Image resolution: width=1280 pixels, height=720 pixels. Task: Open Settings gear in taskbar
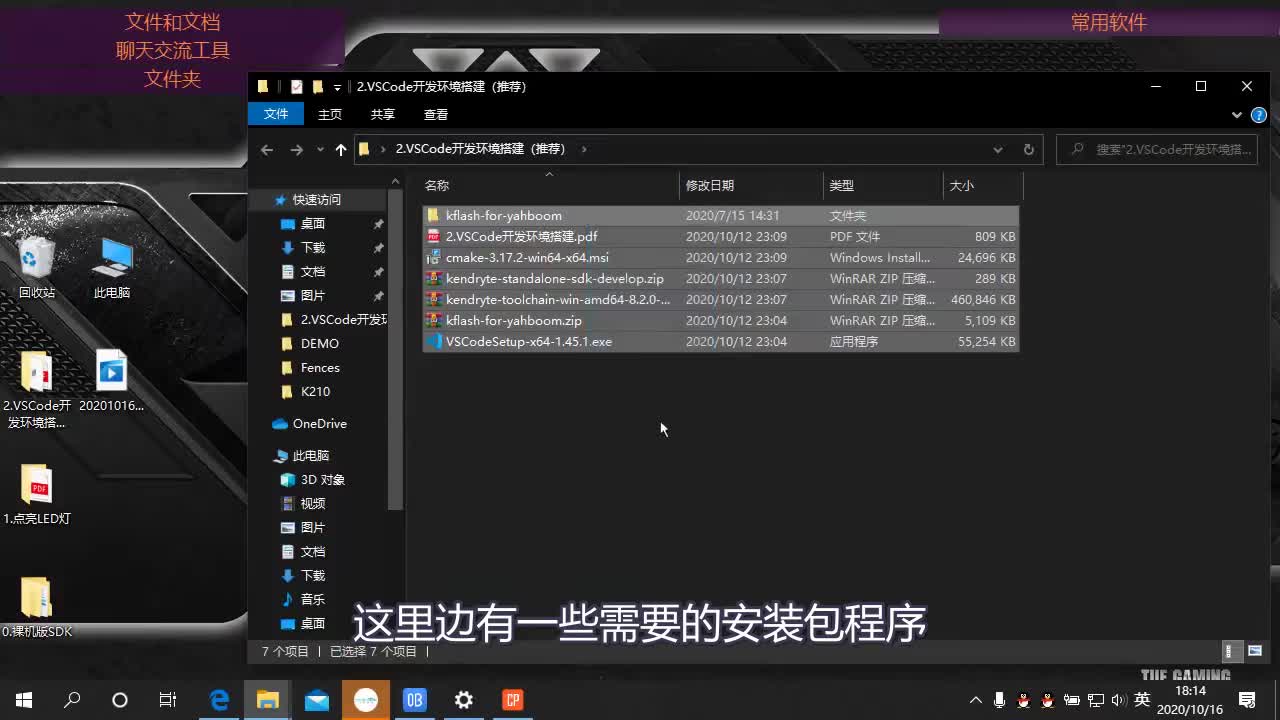pos(464,700)
